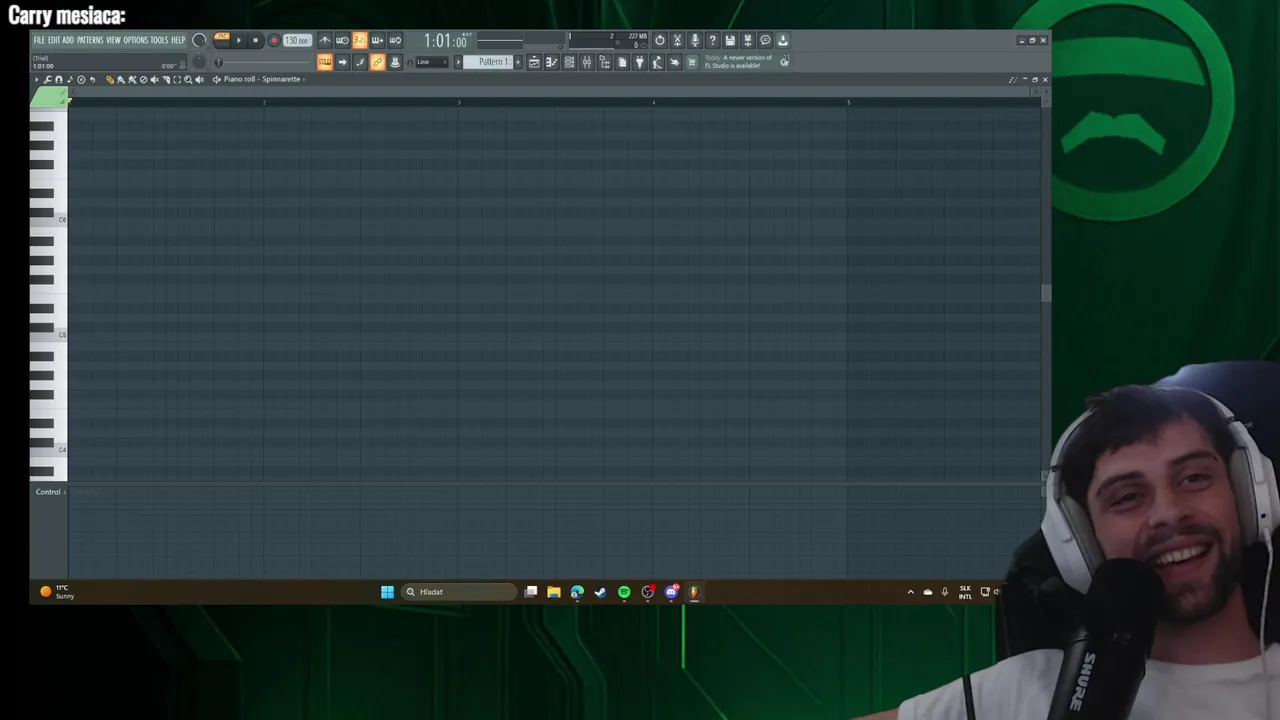Open piano roll tools wrench icon

click(x=47, y=79)
